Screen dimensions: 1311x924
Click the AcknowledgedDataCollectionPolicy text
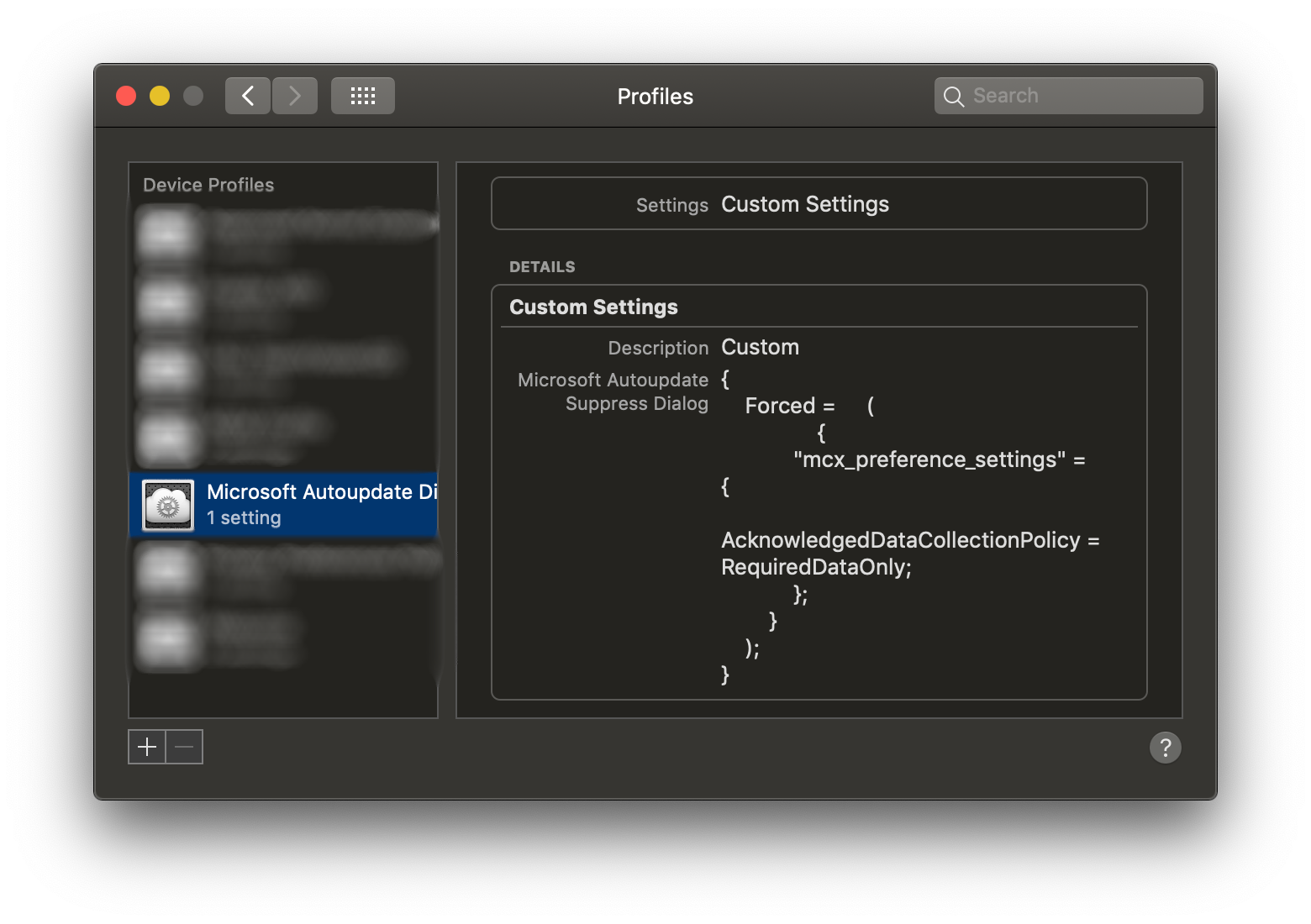coord(901,540)
